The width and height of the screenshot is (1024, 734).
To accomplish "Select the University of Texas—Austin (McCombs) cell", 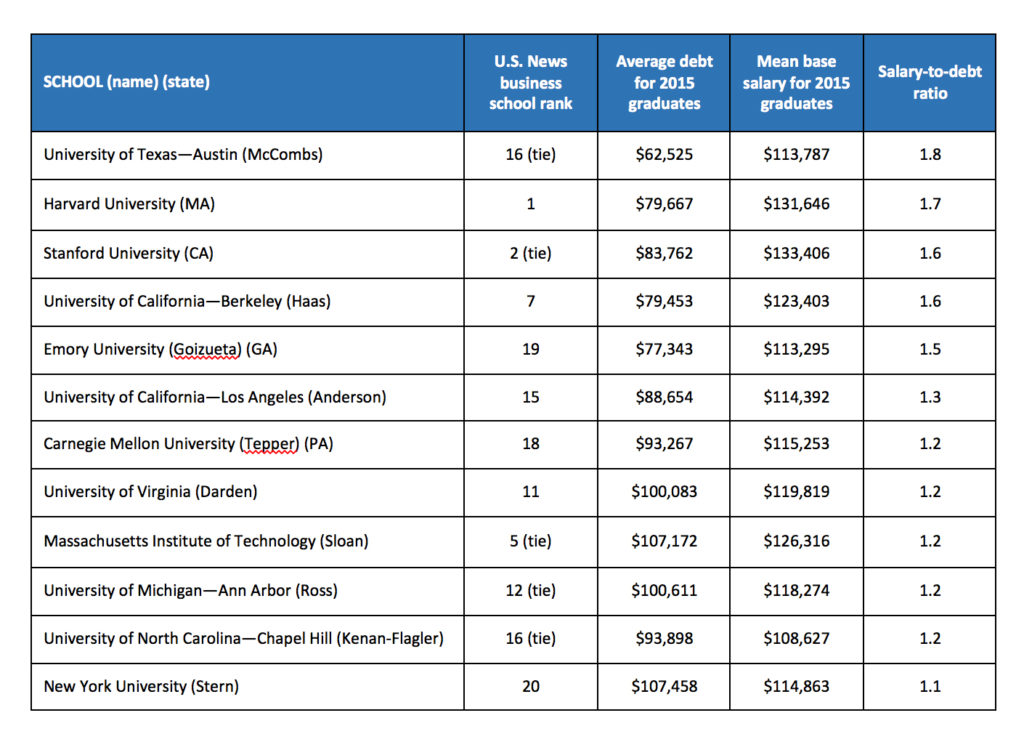I will pyautogui.click(x=248, y=155).
